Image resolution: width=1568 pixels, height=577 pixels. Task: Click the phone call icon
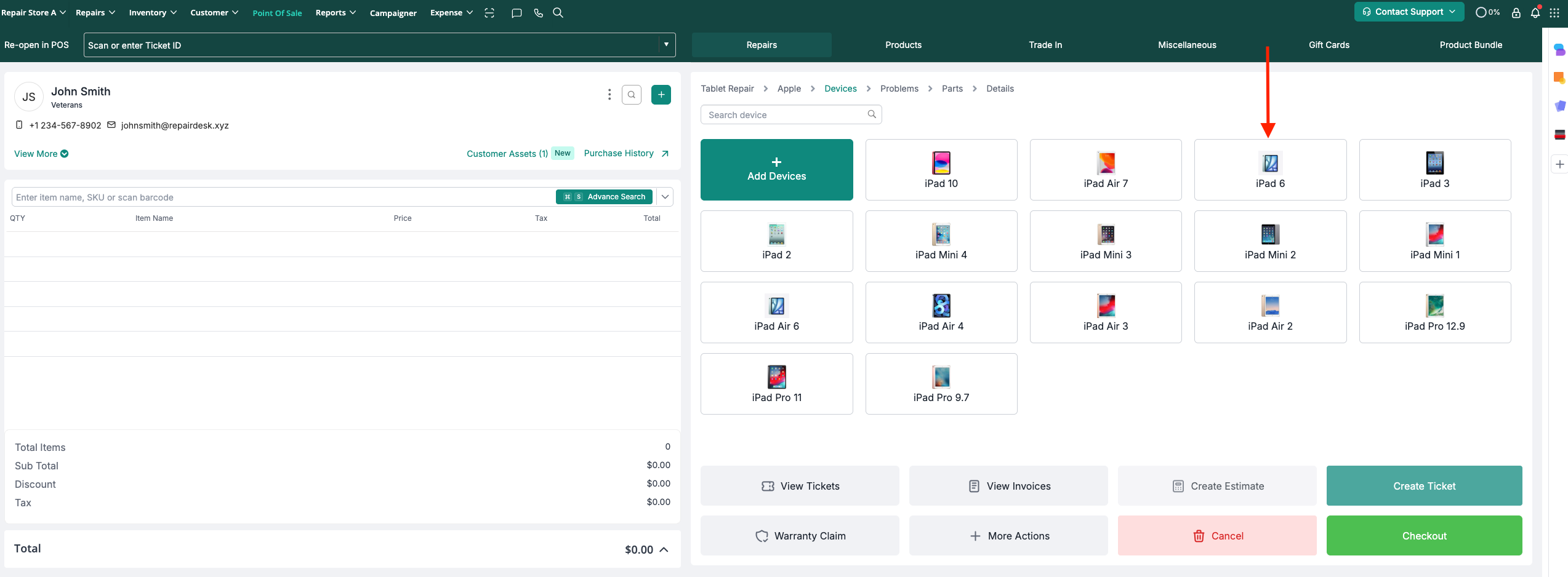coord(538,13)
